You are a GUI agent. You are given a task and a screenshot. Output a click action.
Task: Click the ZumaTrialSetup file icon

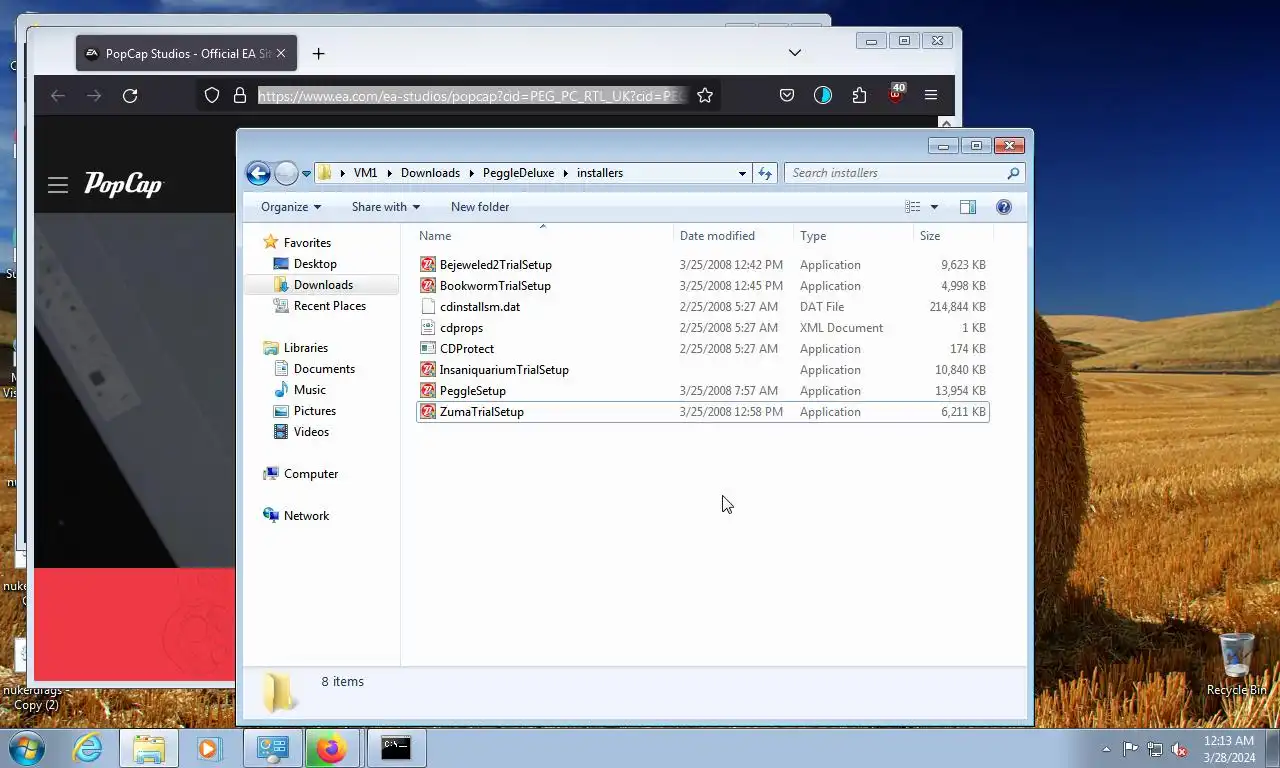428,412
